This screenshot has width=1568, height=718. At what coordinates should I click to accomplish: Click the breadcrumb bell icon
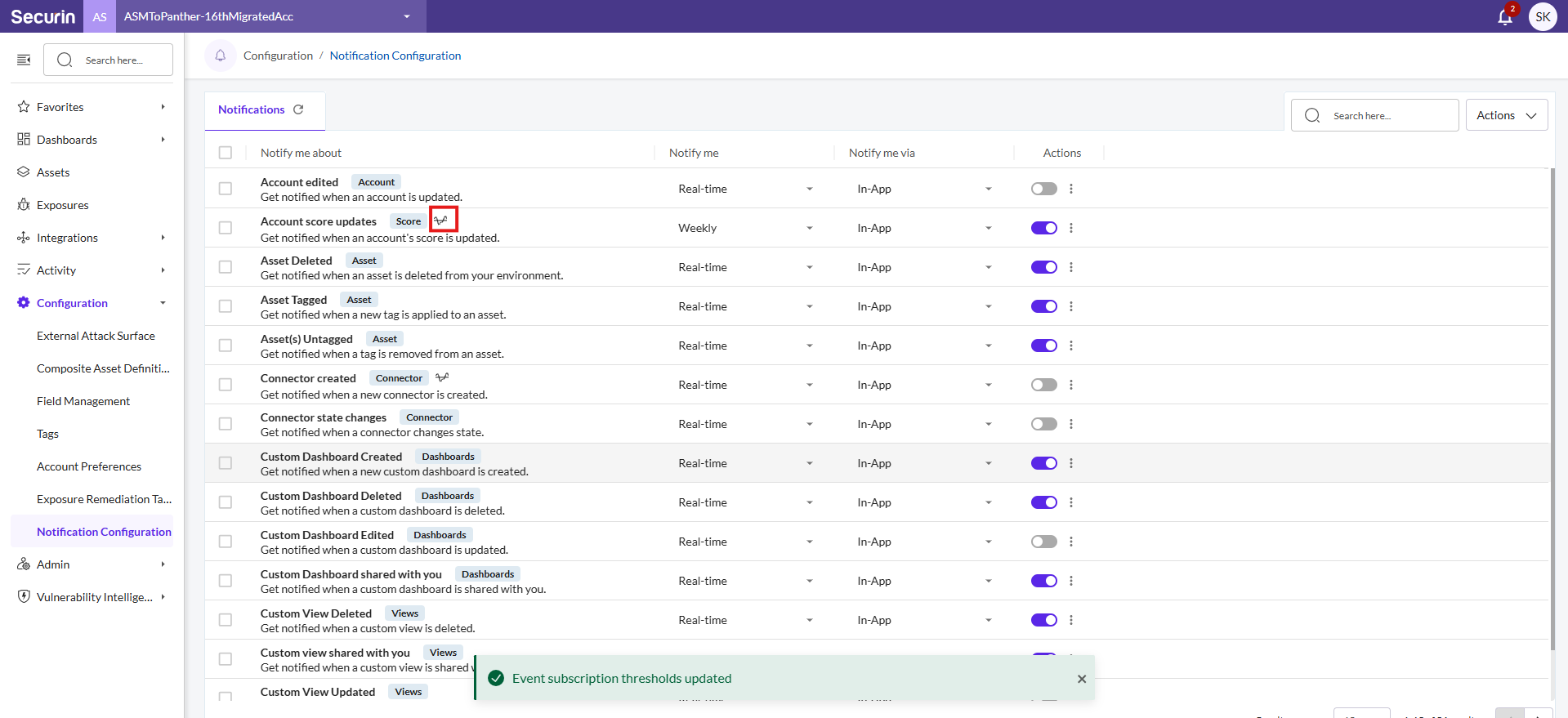click(x=220, y=56)
